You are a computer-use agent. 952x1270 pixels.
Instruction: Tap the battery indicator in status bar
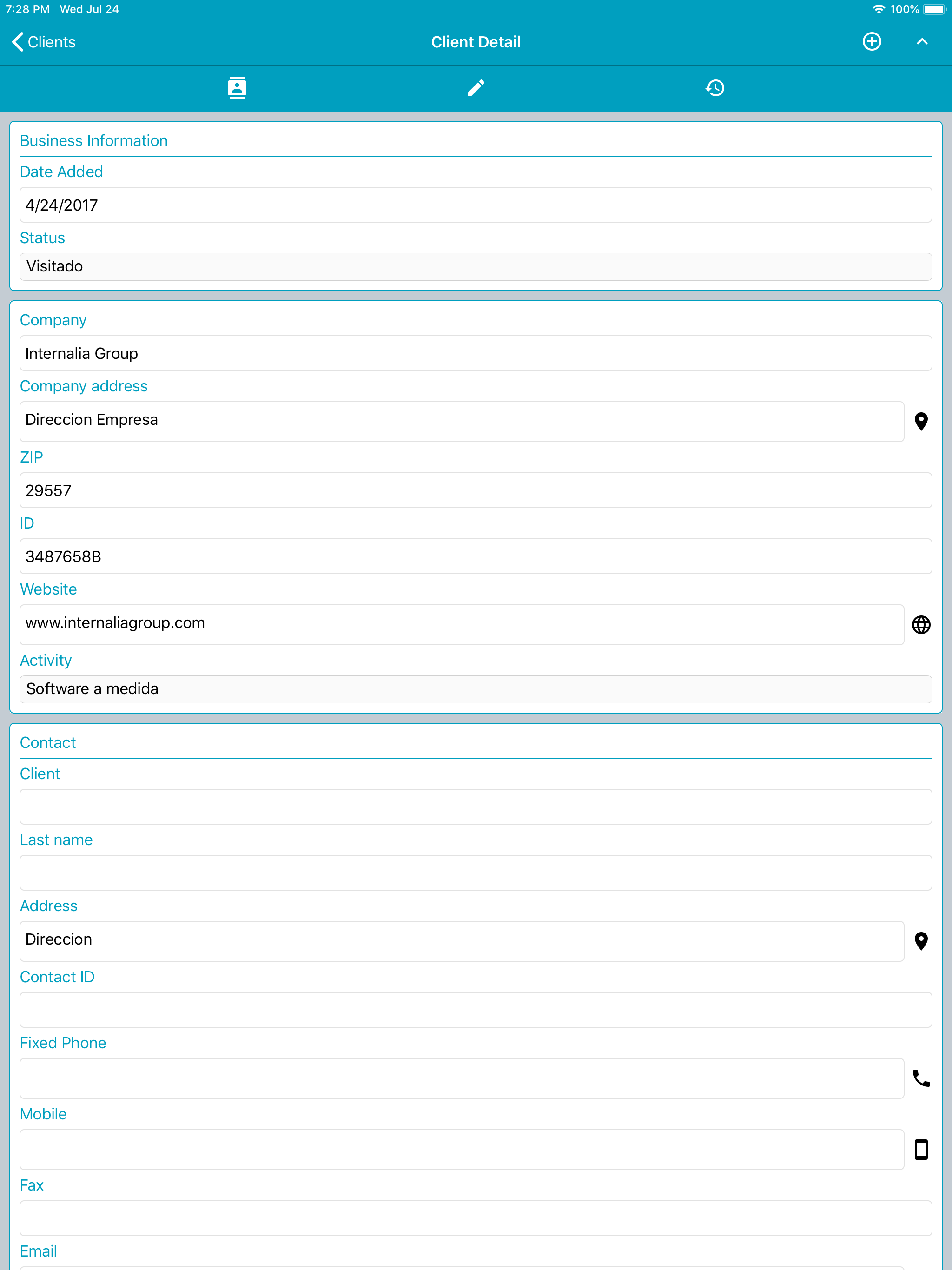click(x=934, y=9)
